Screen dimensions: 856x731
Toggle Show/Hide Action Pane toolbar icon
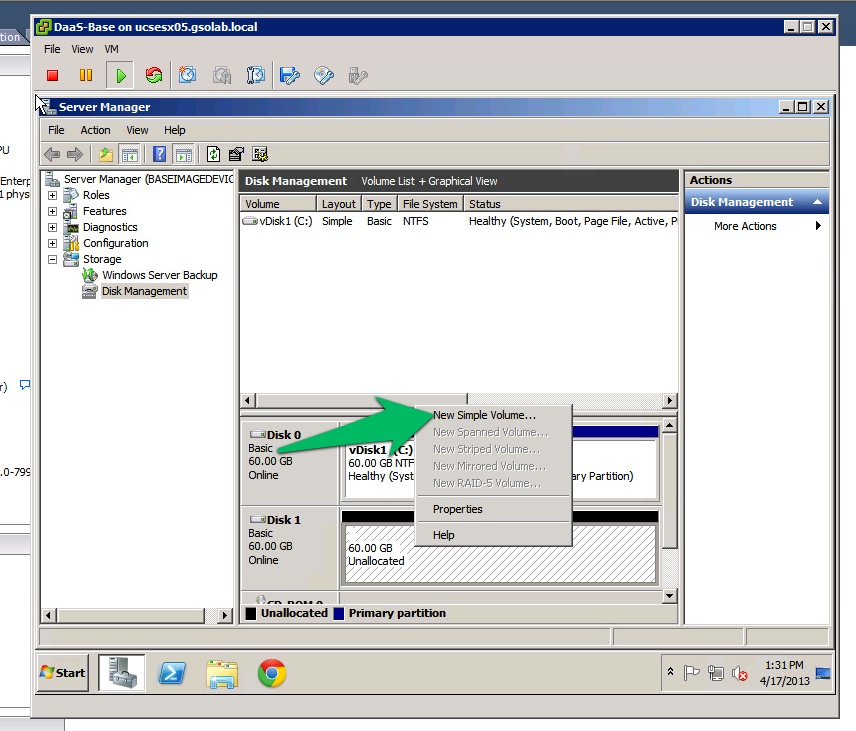[183, 154]
